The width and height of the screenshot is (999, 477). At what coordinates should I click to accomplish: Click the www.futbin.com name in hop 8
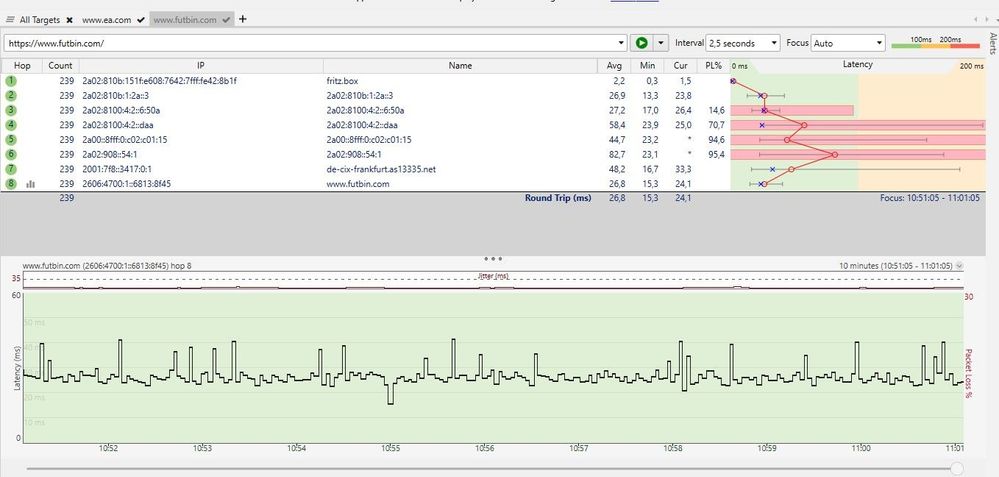click(x=357, y=184)
